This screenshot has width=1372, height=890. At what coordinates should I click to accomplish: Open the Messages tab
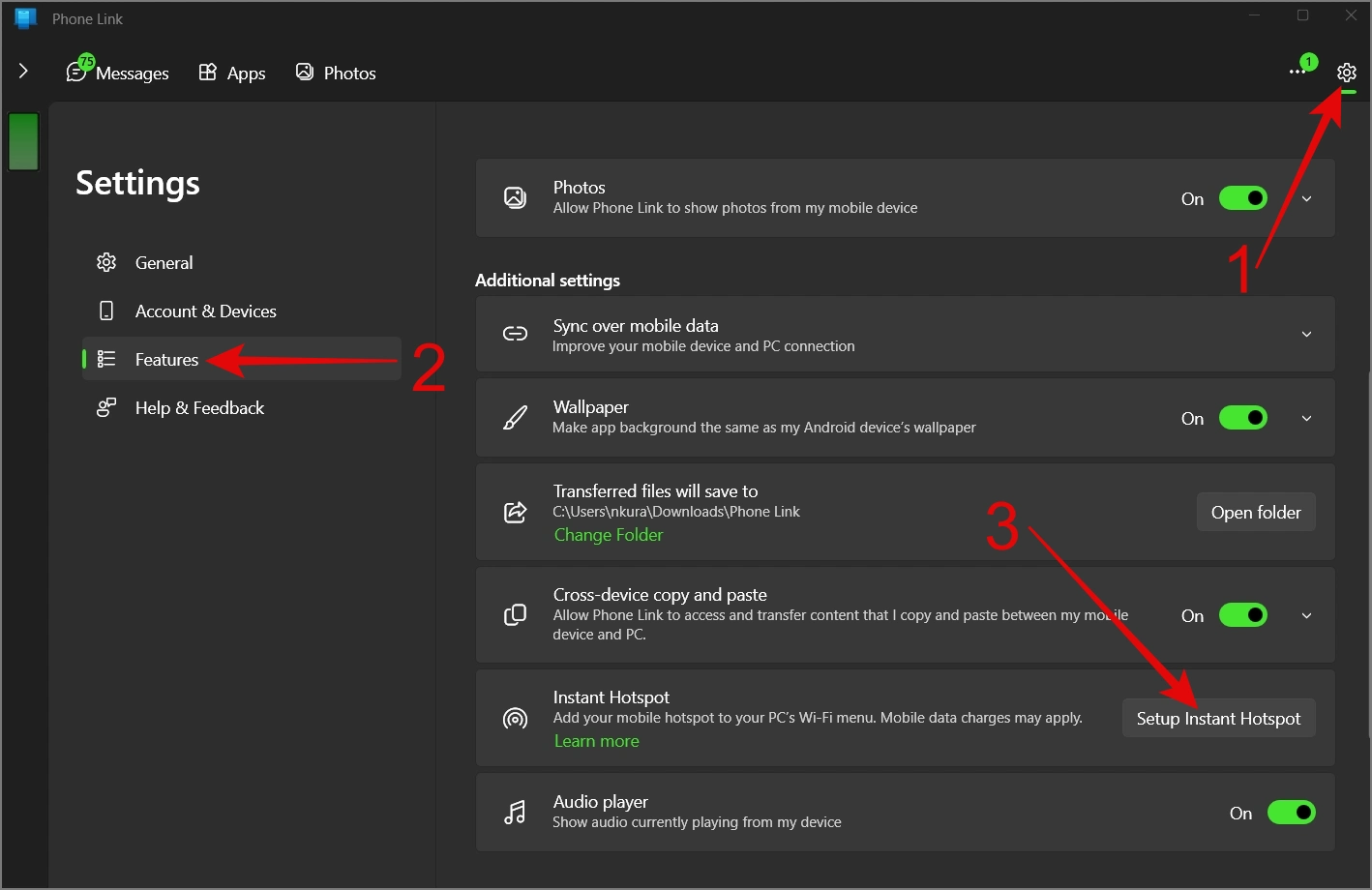(118, 73)
